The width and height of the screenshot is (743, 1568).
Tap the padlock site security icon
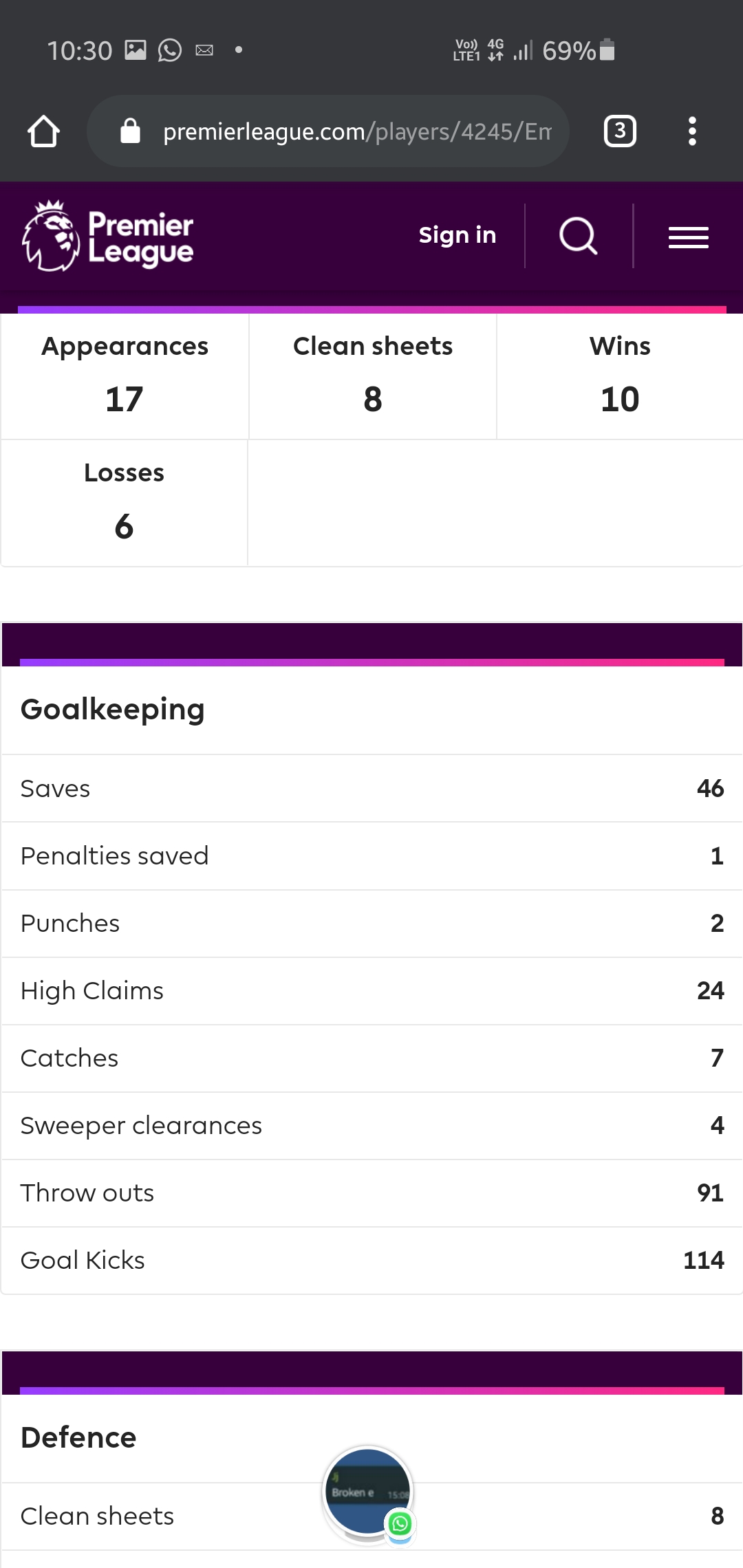pyautogui.click(x=130, y=131)
